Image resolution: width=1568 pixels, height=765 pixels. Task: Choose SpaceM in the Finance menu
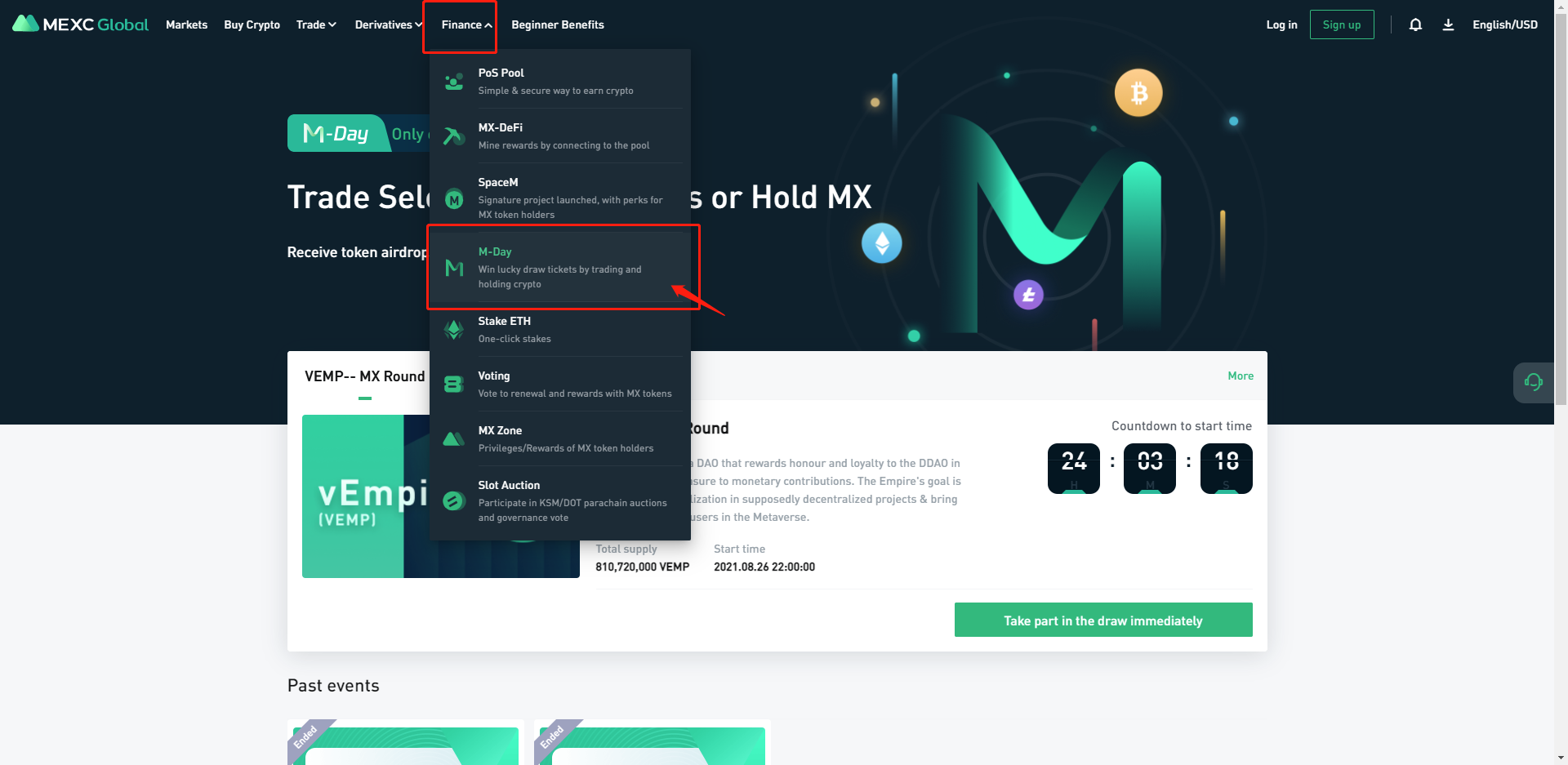click(x=560, y=198)
